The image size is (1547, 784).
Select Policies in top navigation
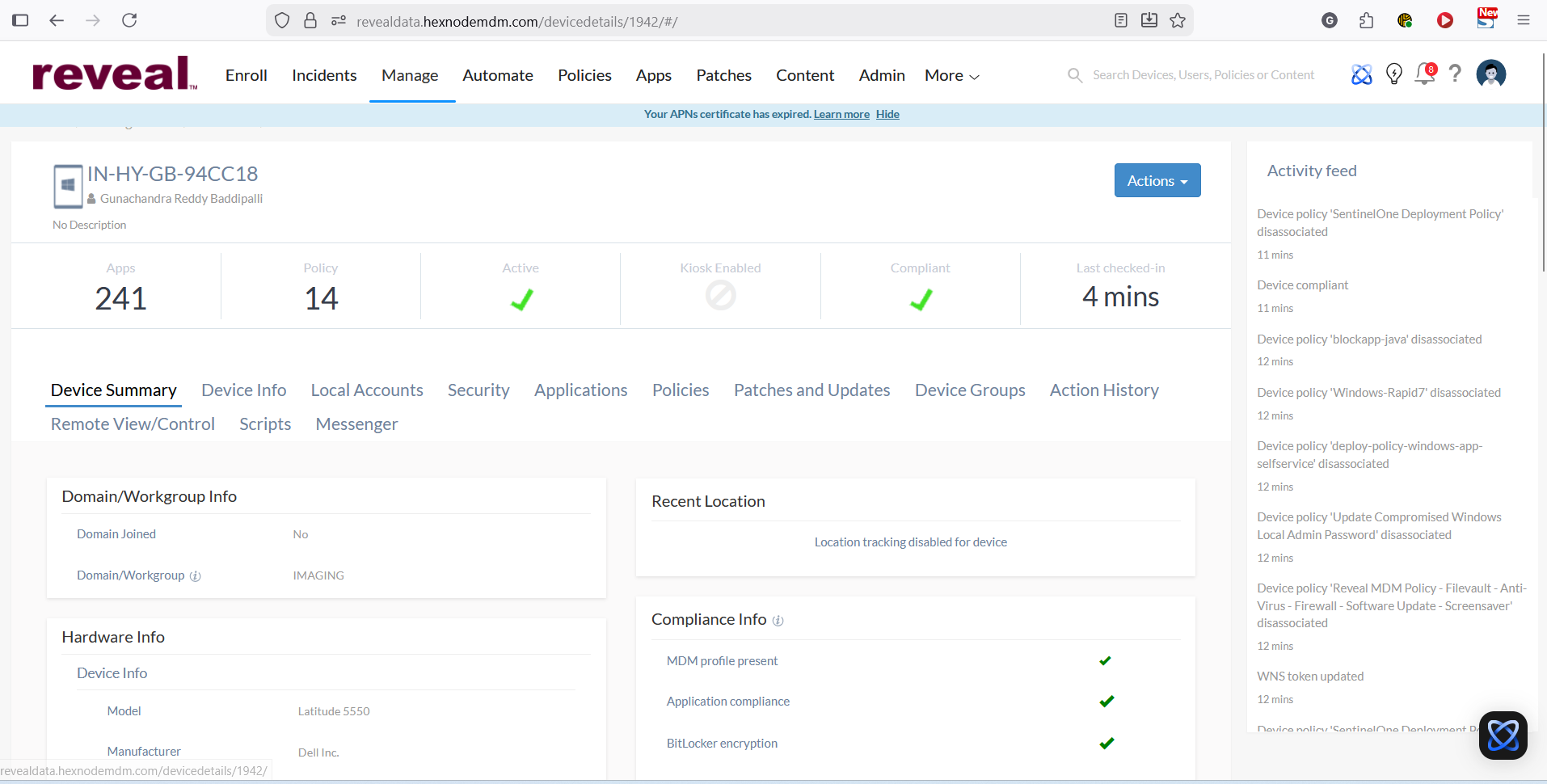584,75
